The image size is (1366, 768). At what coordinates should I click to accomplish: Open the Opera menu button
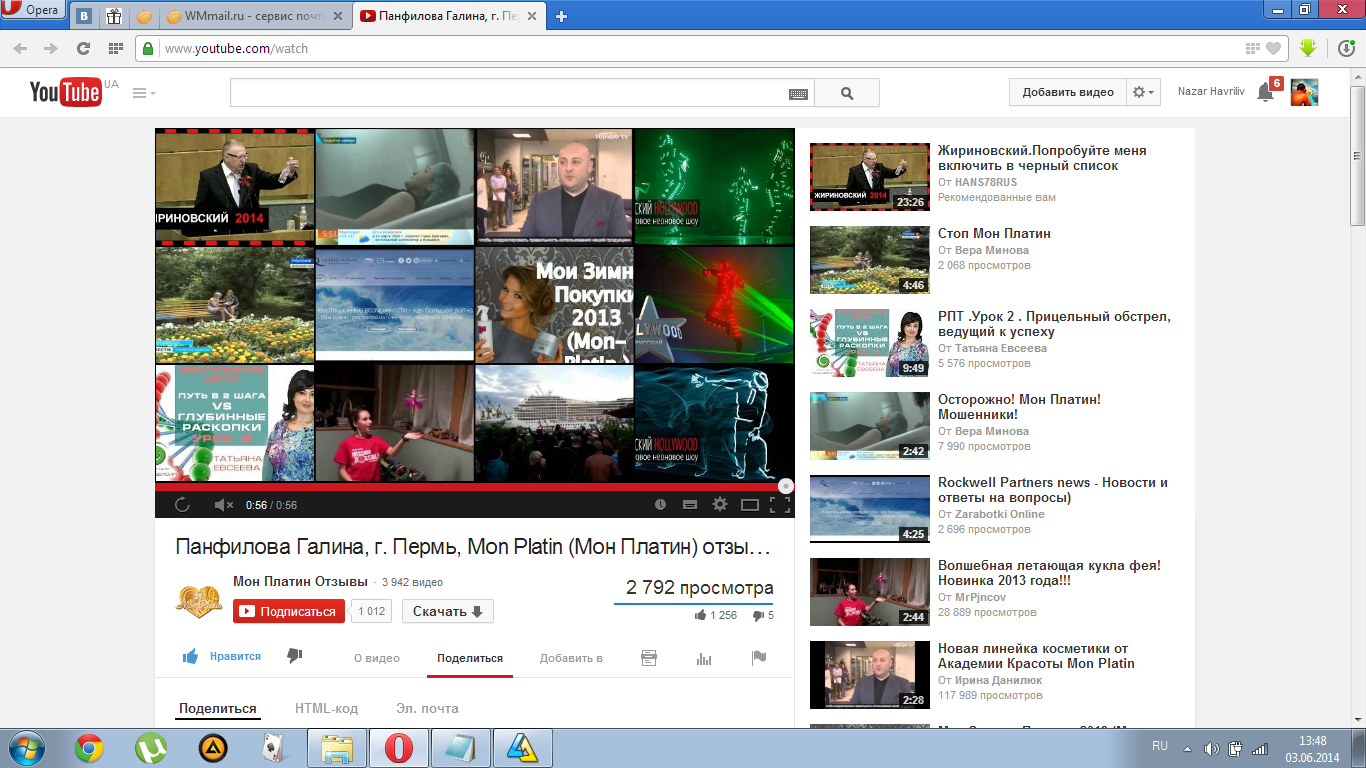[x=34, y=11]
